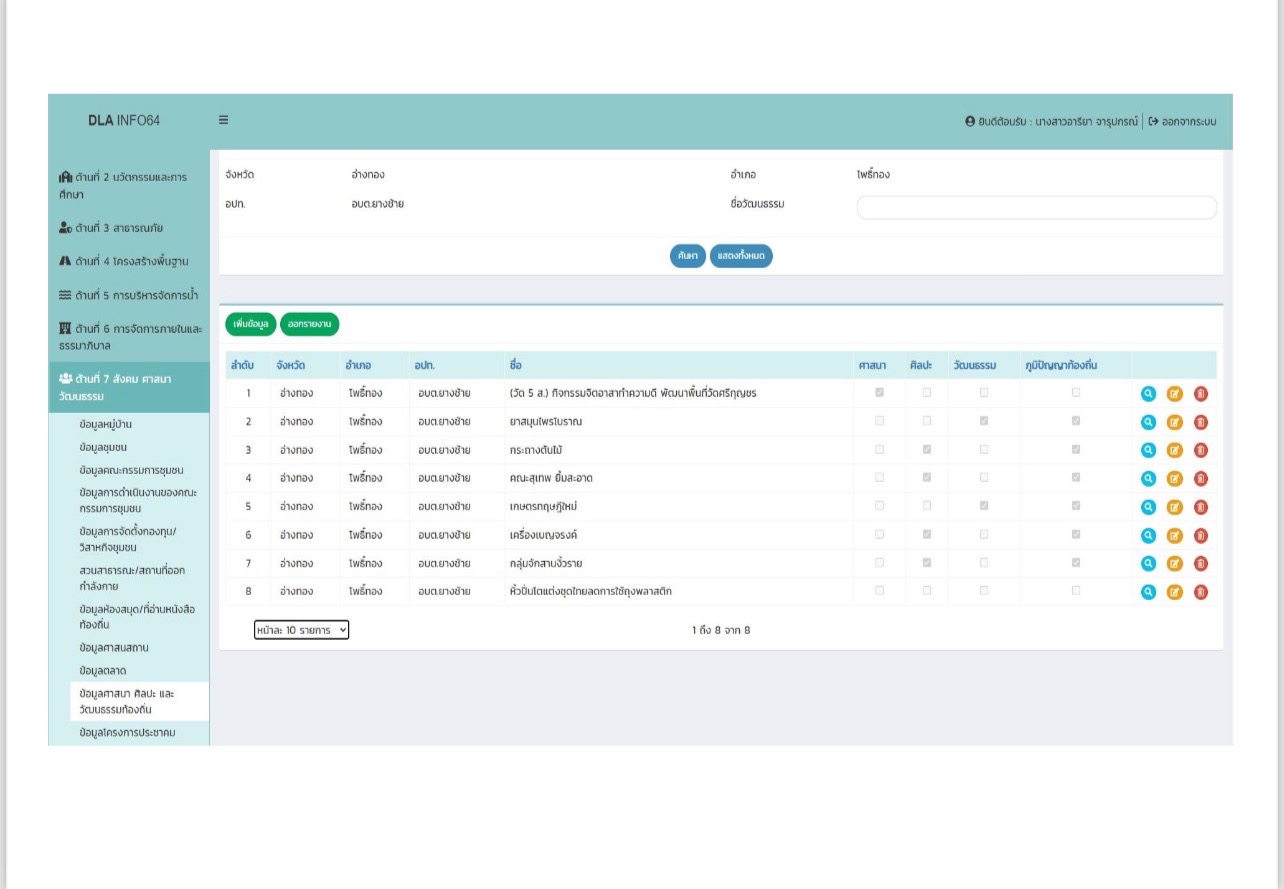Collapse ด้านที่ 7 สังคม ศาสนา วัฒนธรรม section
The height and width of the screenshot is (889, 1284).
coord(129,387)
